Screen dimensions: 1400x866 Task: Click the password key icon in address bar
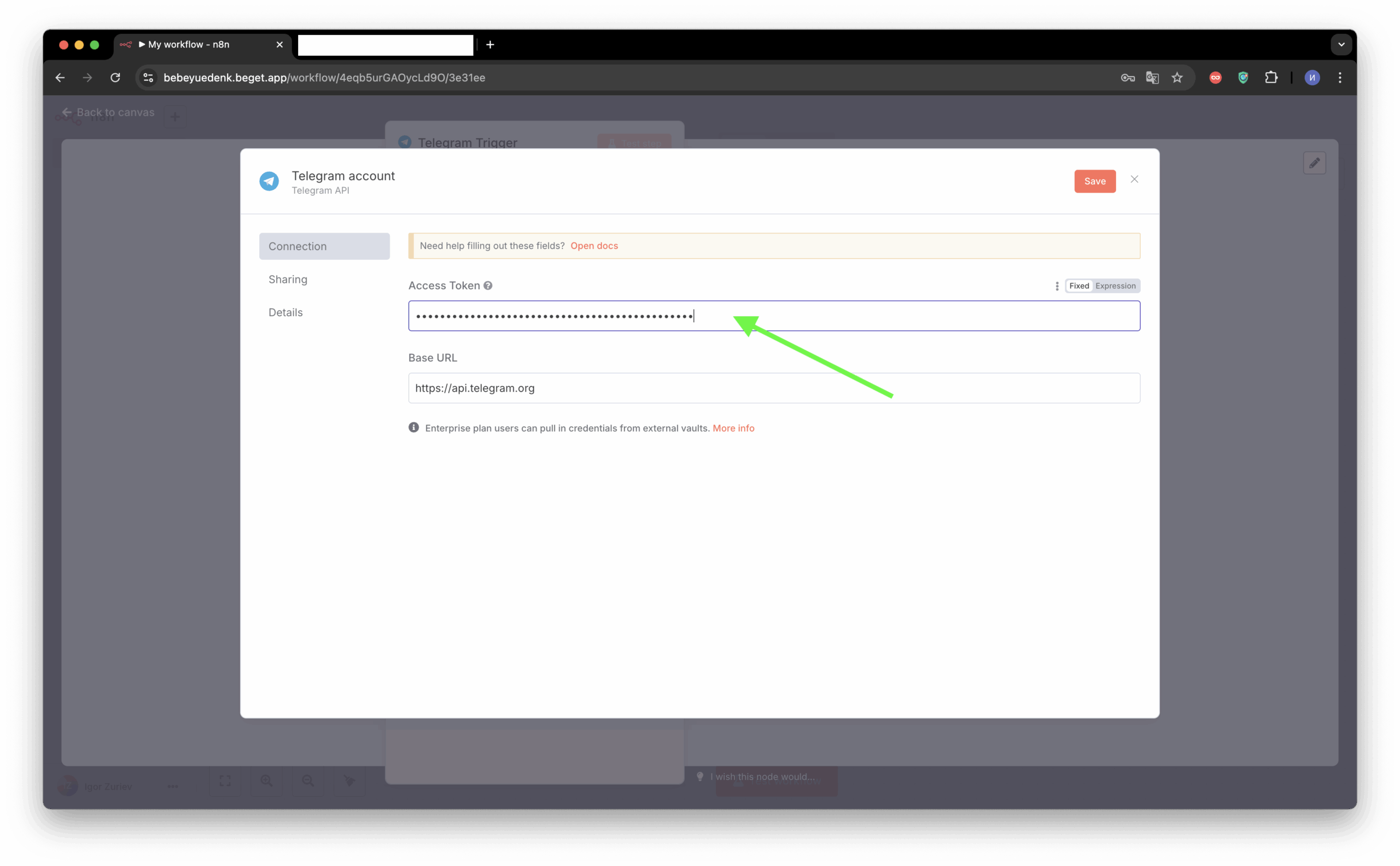point(1128,78)
